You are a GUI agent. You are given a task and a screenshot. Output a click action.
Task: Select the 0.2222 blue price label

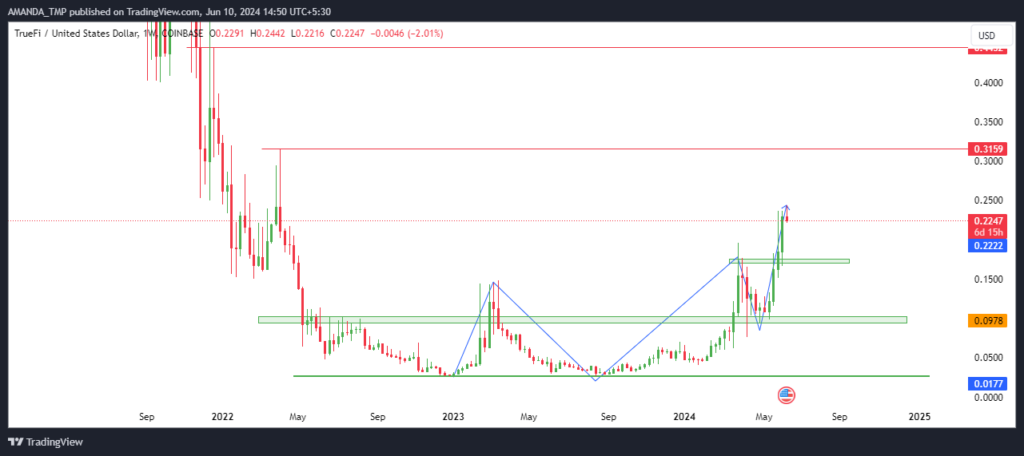pos(987,246)
